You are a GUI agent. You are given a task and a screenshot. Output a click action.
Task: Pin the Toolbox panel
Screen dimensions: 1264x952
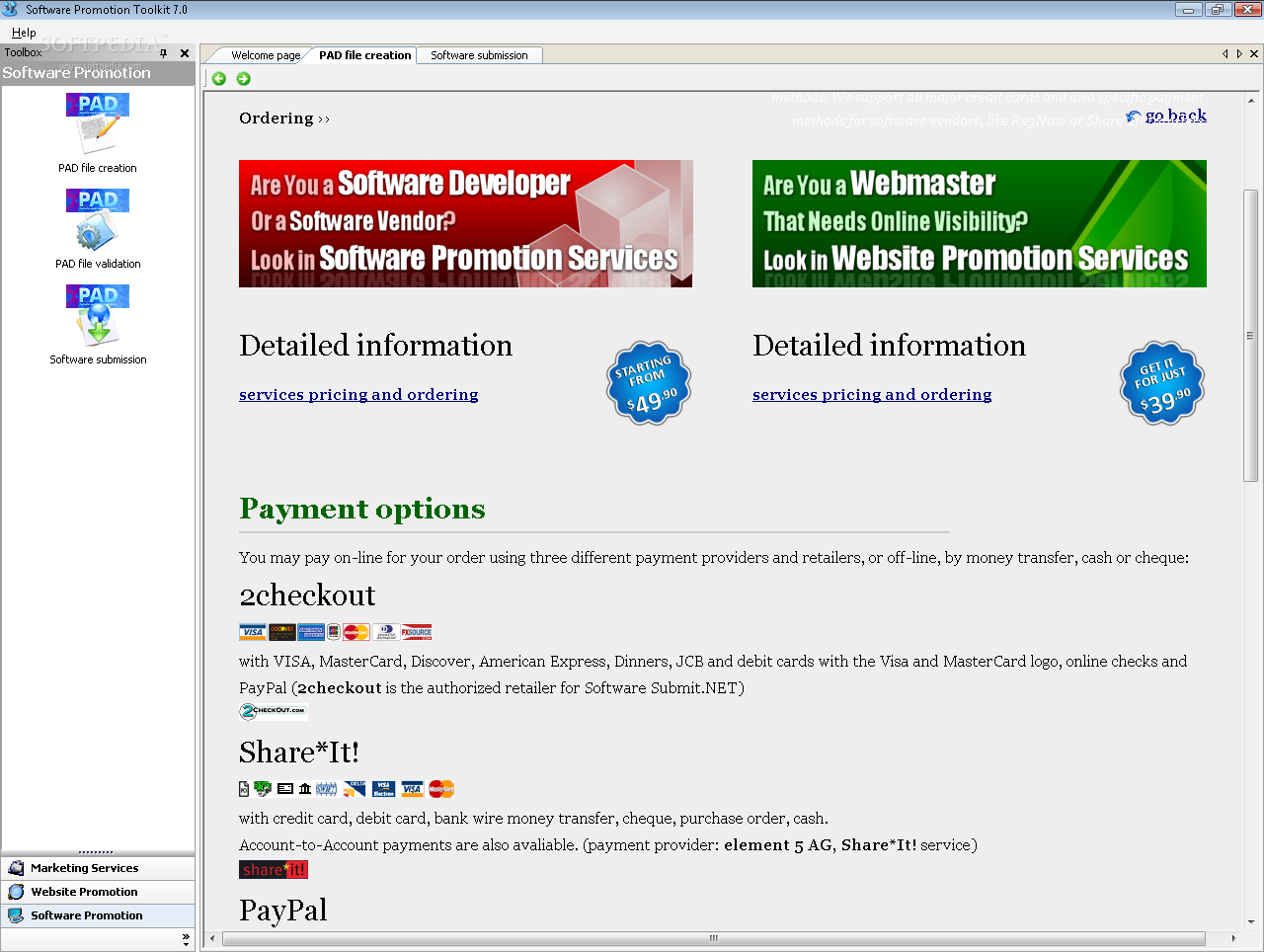[x=164, y=53]
